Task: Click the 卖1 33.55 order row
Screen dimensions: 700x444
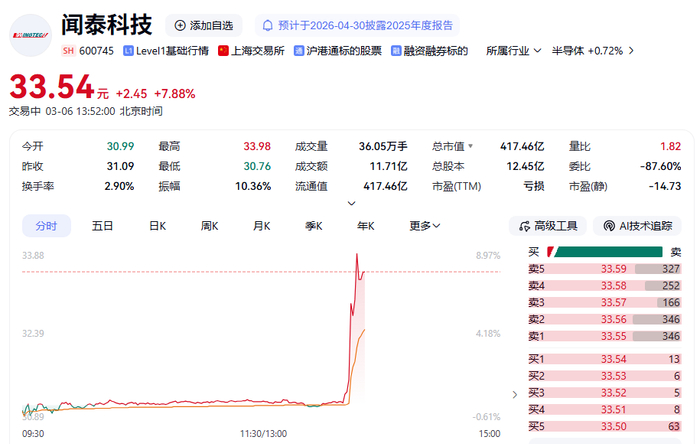Action: pyautogui.click(x=604, y=336)
